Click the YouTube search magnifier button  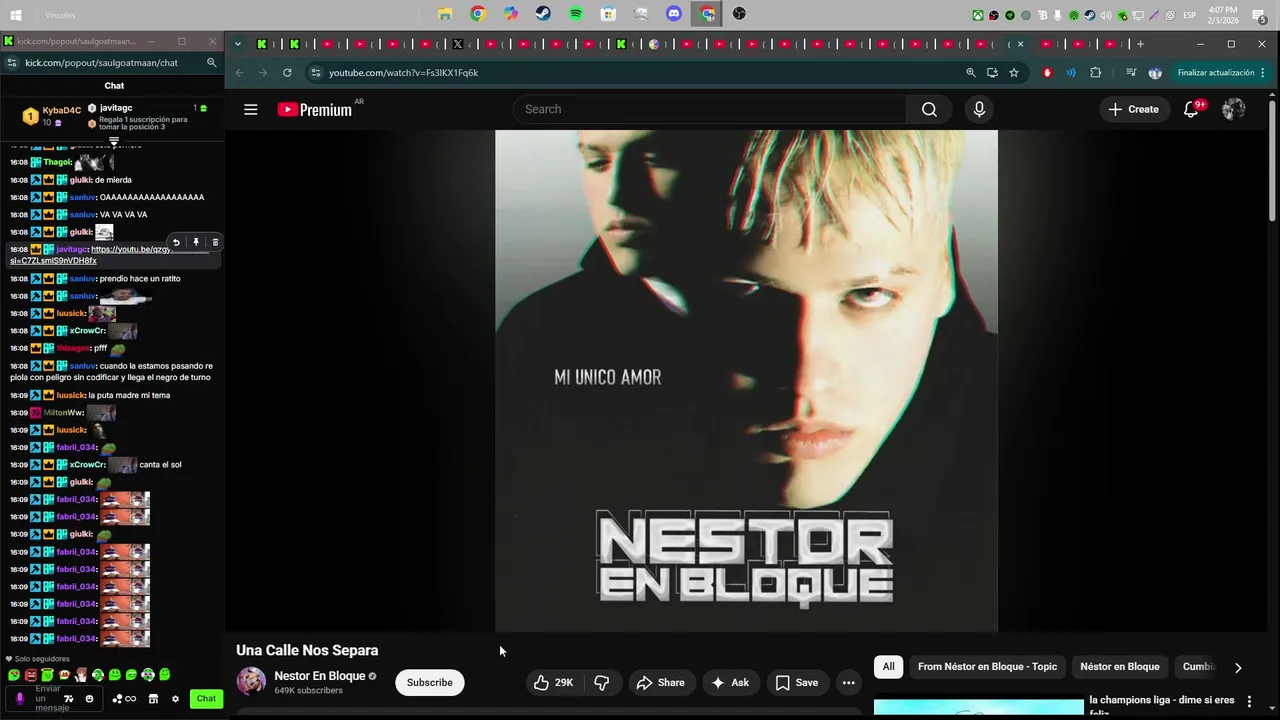(x=929, y=110)
